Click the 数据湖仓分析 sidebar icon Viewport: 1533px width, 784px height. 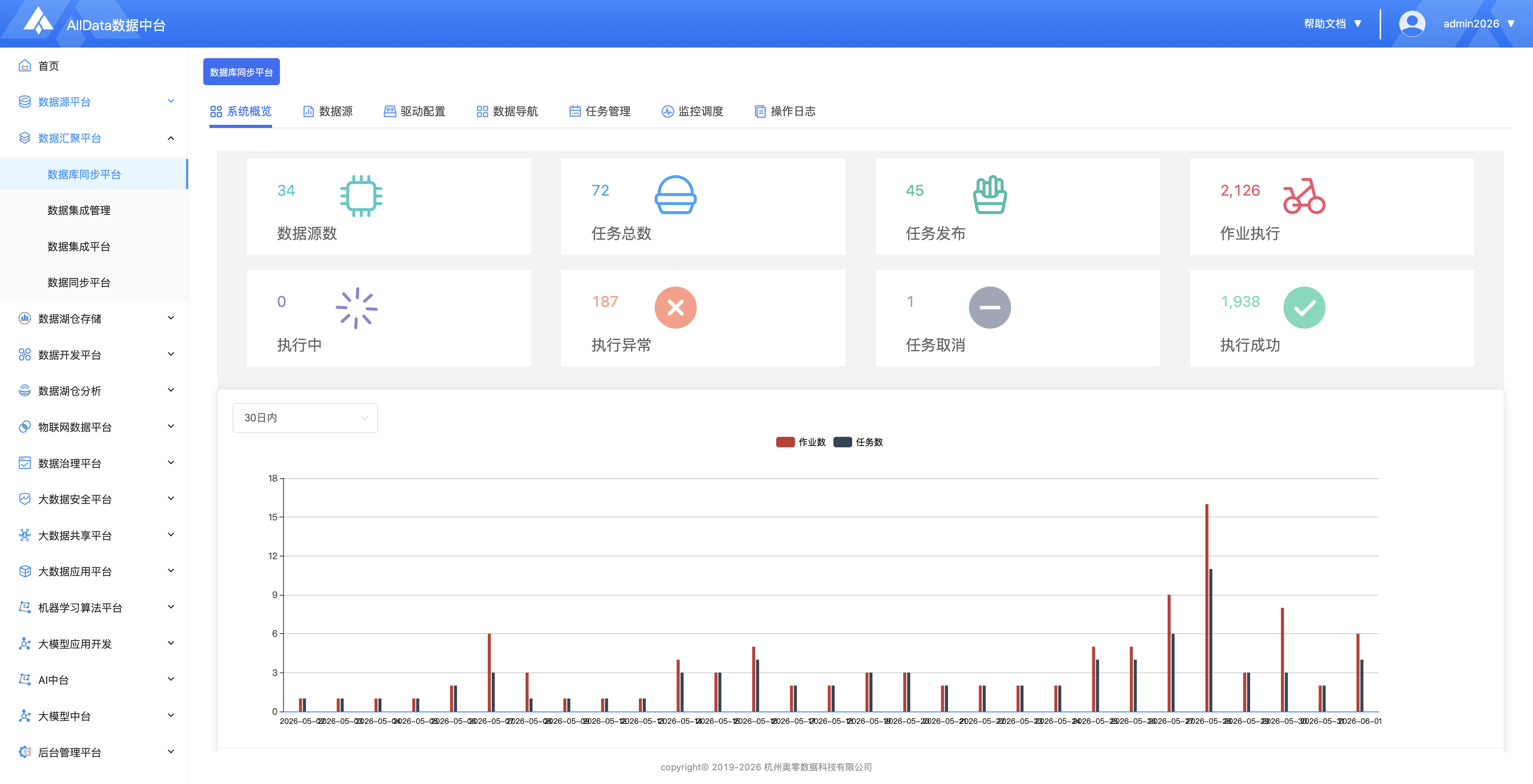point(24,391)
